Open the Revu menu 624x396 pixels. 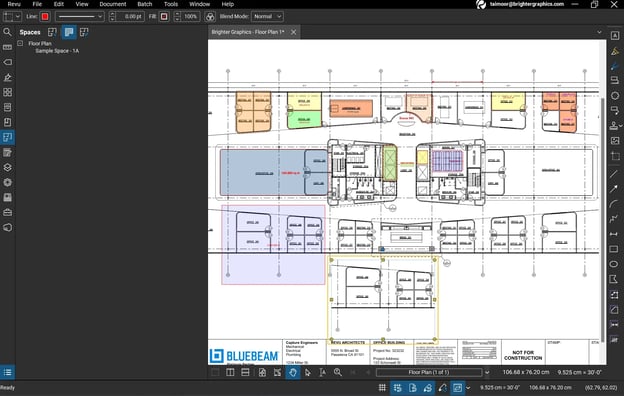(x=14, y=4)
